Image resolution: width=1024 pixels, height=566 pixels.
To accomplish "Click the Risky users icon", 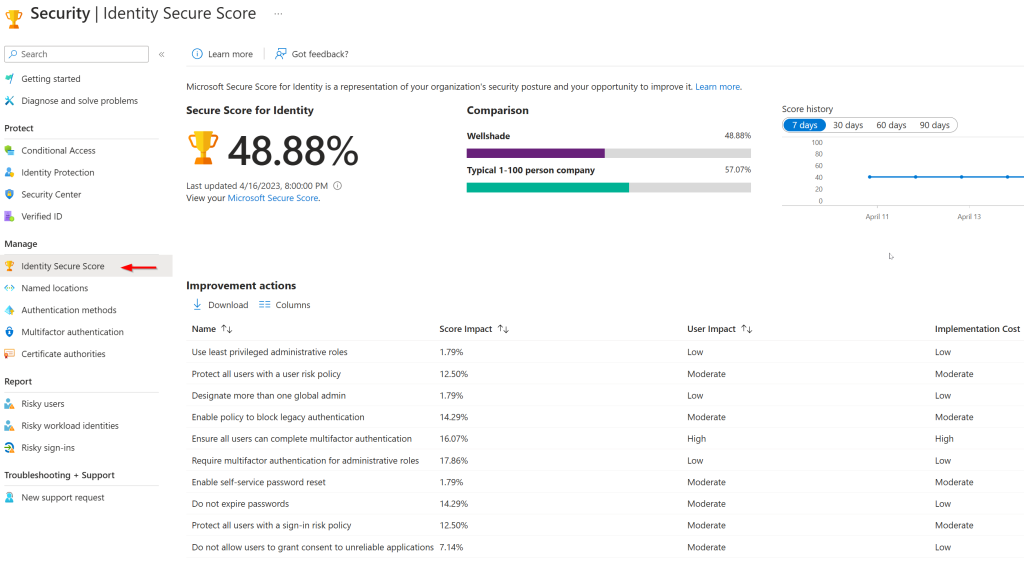I will pyautogui.click(x=9, y=403).
